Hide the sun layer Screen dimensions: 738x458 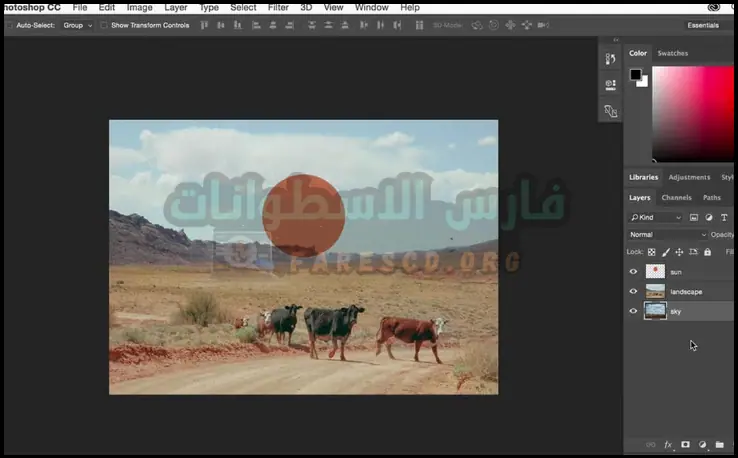click(633, 271)
